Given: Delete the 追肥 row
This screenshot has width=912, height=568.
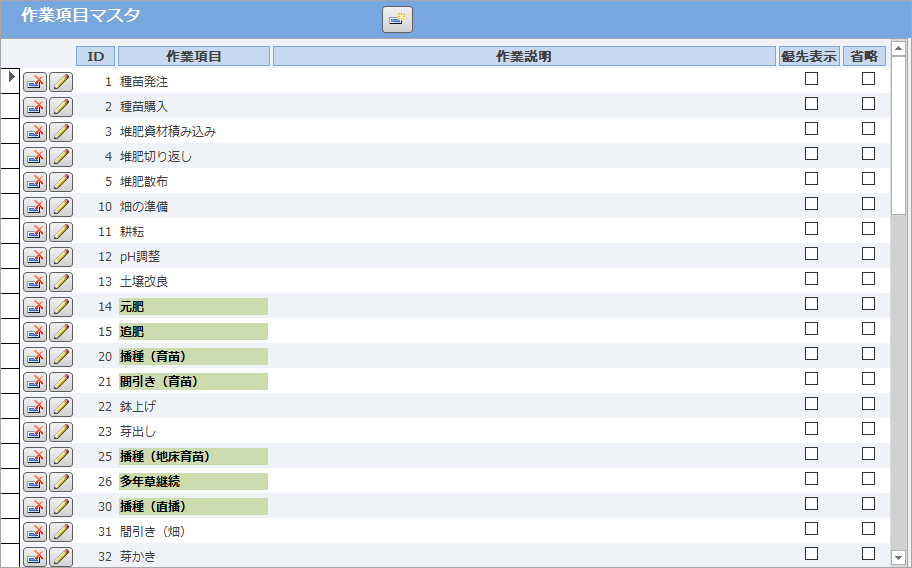Looking at the screenshot, I should coord(35,332).
